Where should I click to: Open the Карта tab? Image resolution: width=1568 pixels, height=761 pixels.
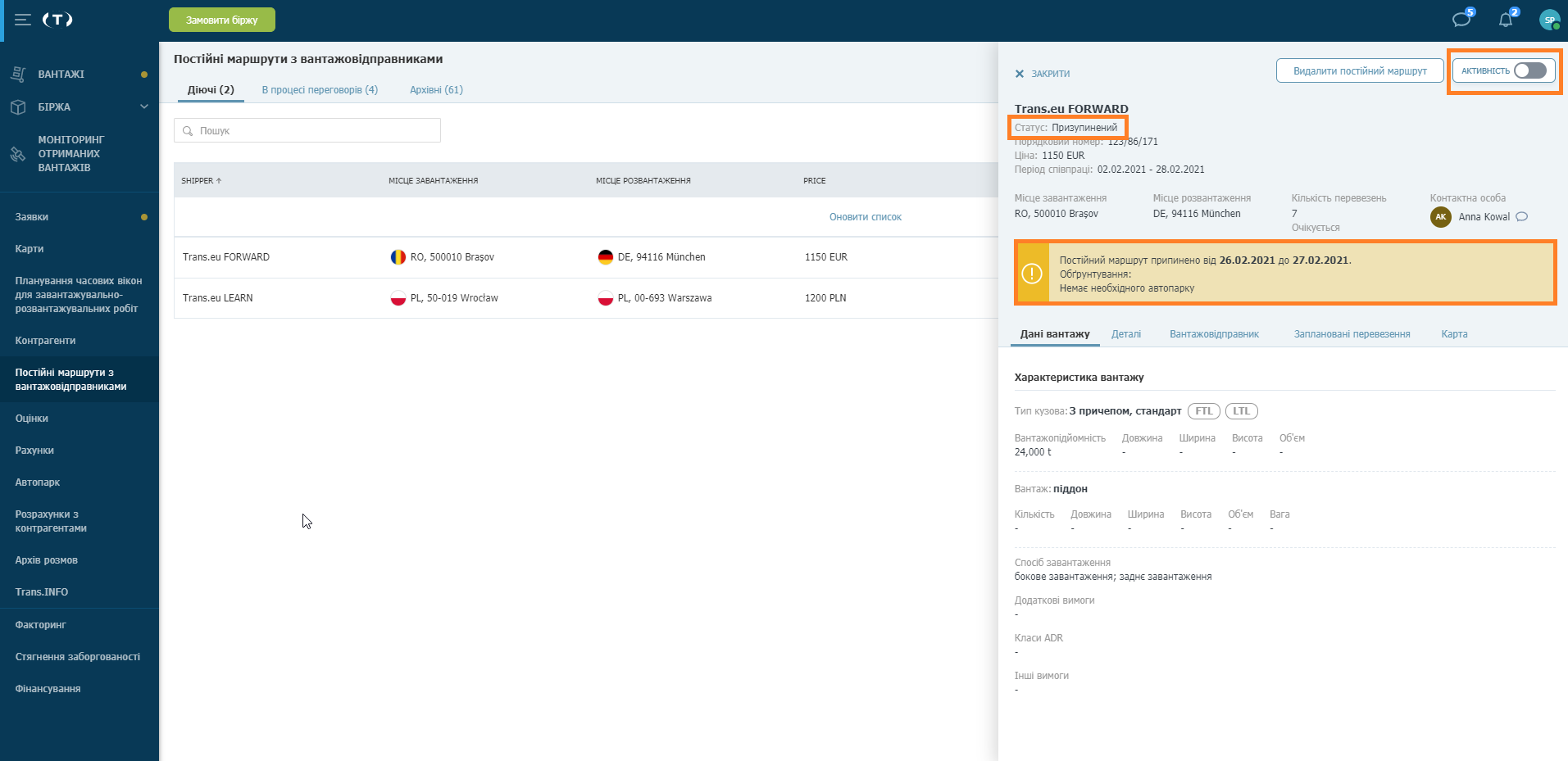tap(1454, 334)
